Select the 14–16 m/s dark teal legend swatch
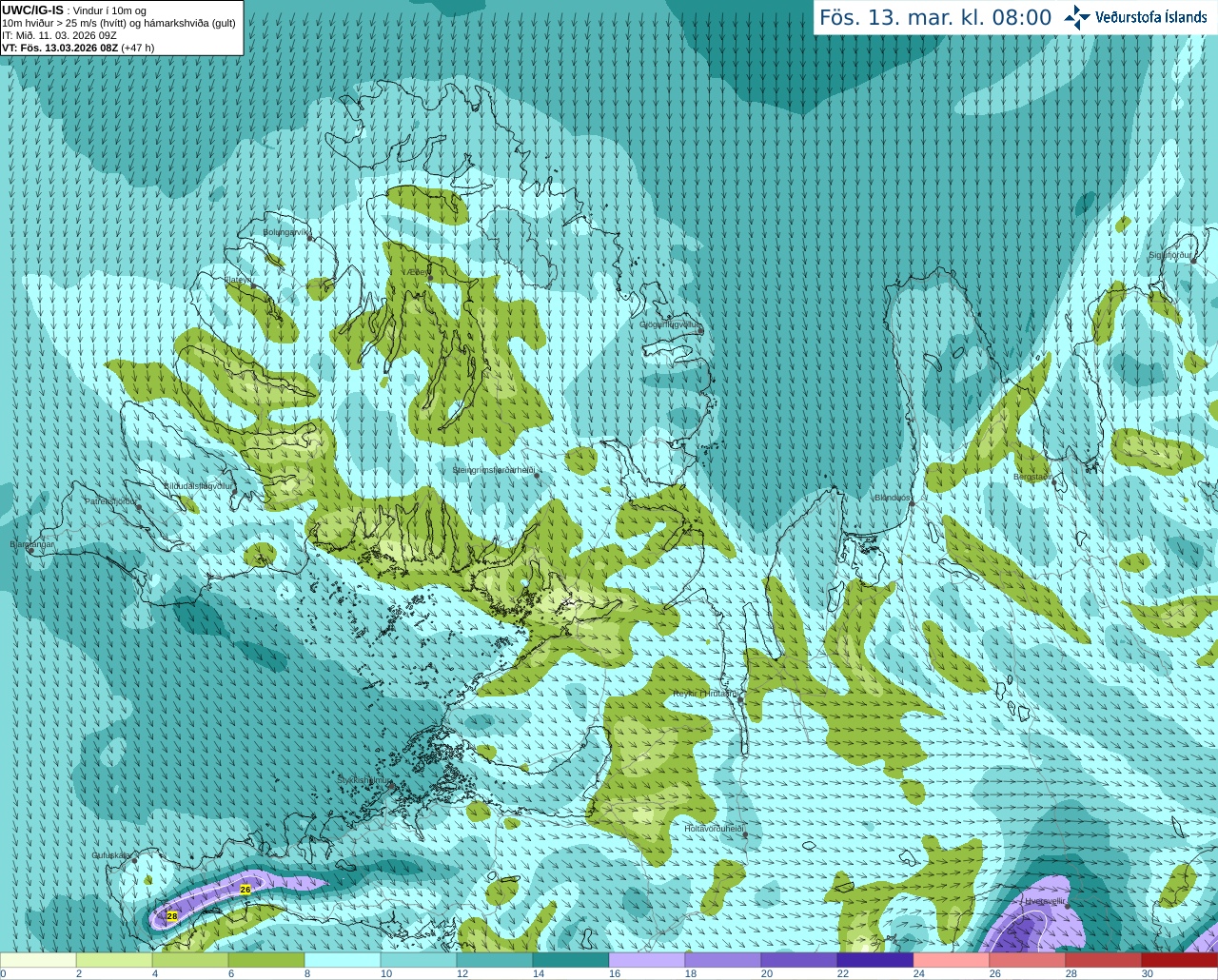1218x980 pixels. pos(571,960)
